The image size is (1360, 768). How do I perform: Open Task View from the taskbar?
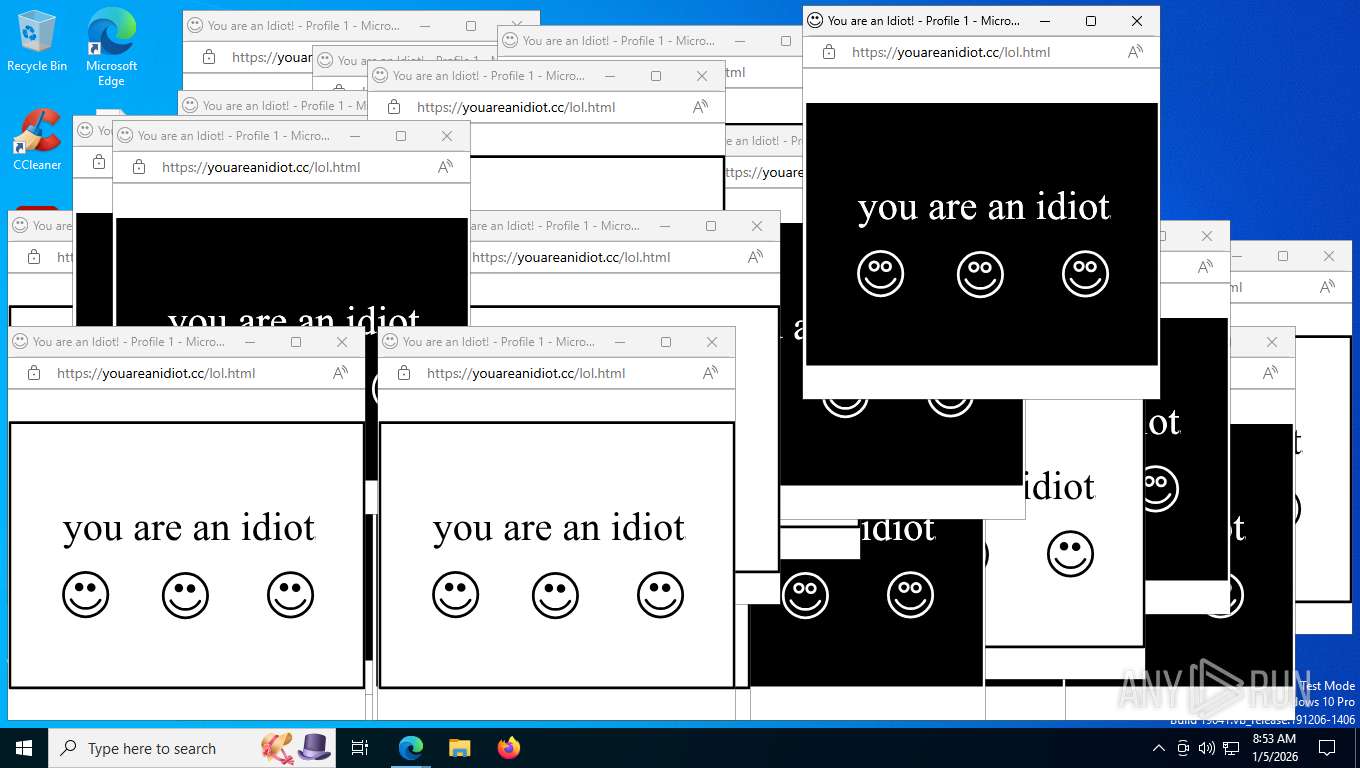[x=360, y=748]
